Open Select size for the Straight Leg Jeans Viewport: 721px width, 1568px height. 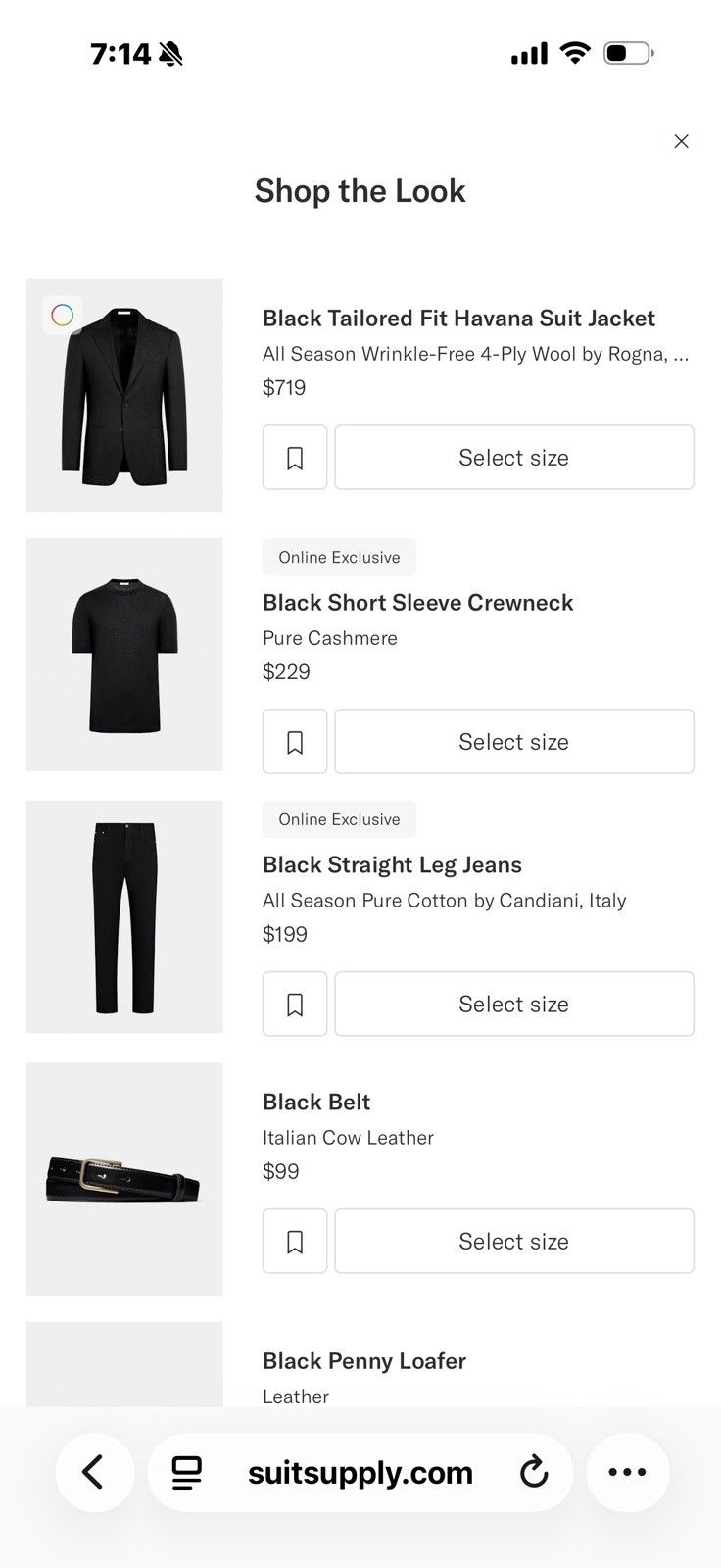click(514, 1004)
